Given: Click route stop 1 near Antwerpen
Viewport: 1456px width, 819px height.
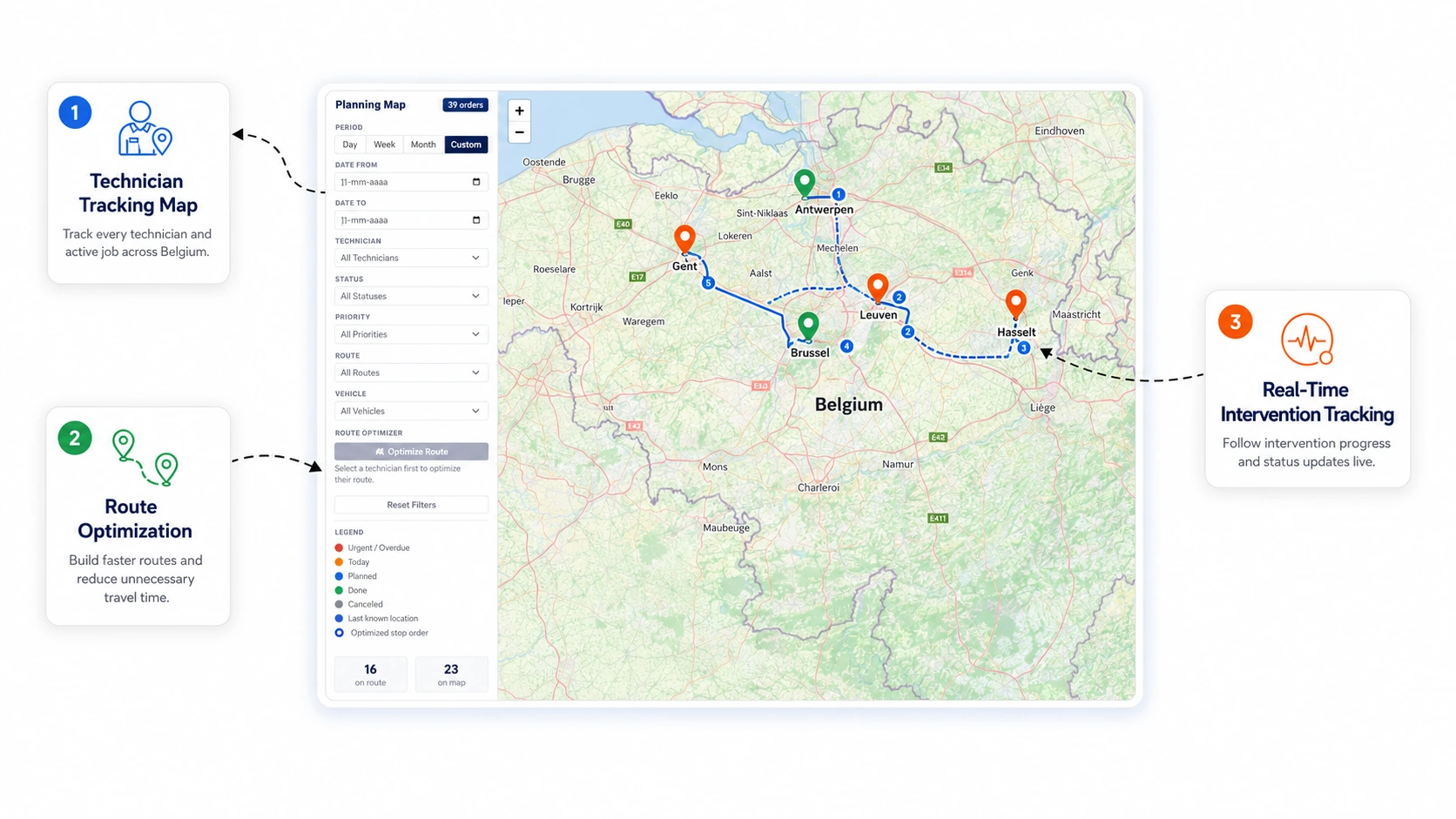Looking at the screenshot, I should pos(839,195).
